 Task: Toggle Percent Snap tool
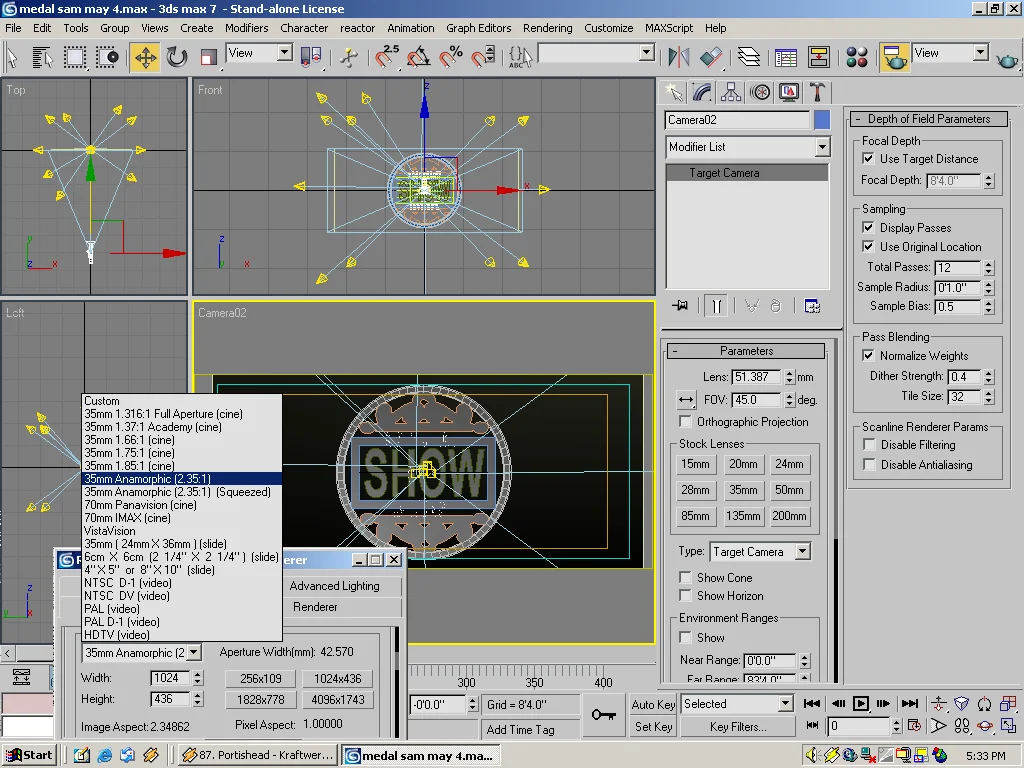pyautogui.click(x=450, y=57)
